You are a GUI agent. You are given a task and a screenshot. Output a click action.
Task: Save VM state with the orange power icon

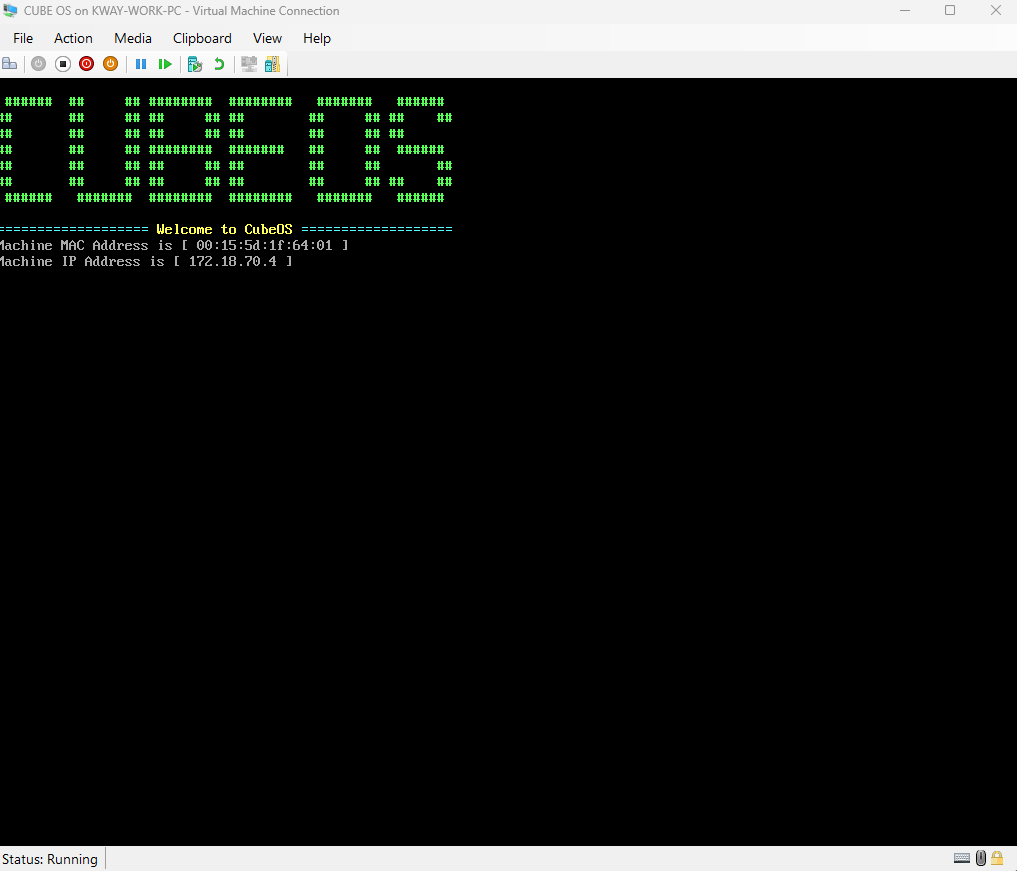click(x=110, y=64)
